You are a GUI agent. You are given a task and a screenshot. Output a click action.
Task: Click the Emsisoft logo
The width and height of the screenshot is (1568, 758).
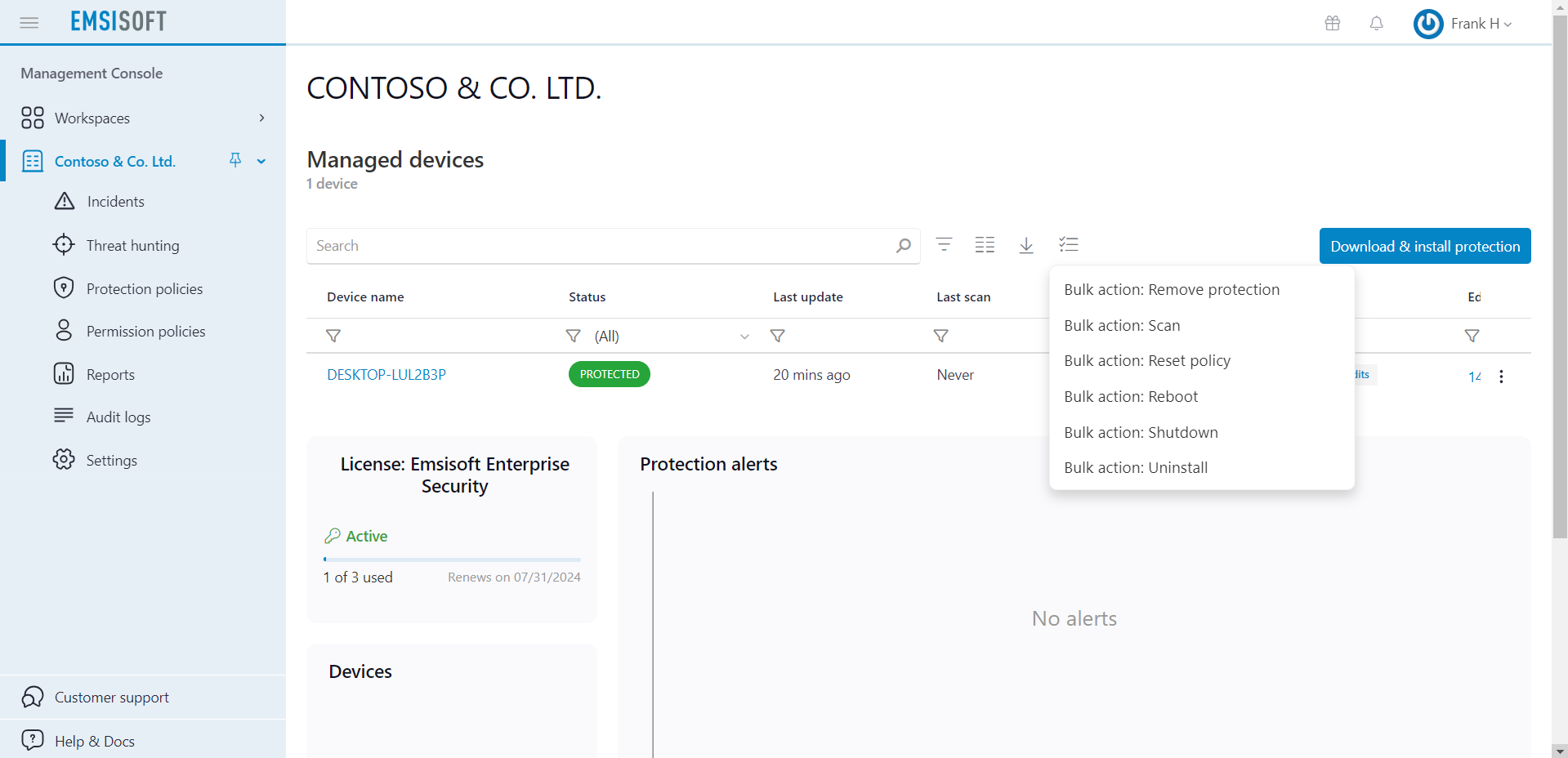pyautogui.click(x=118, y=21)
